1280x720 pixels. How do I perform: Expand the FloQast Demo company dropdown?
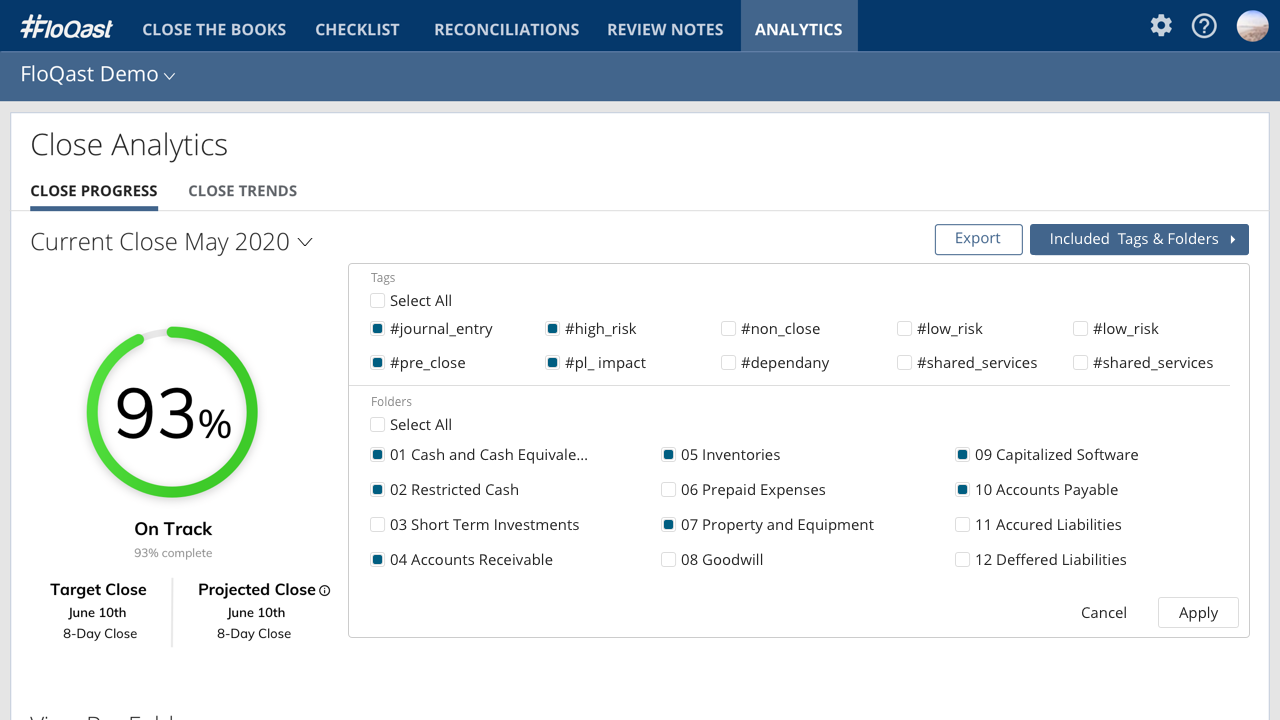98,75
